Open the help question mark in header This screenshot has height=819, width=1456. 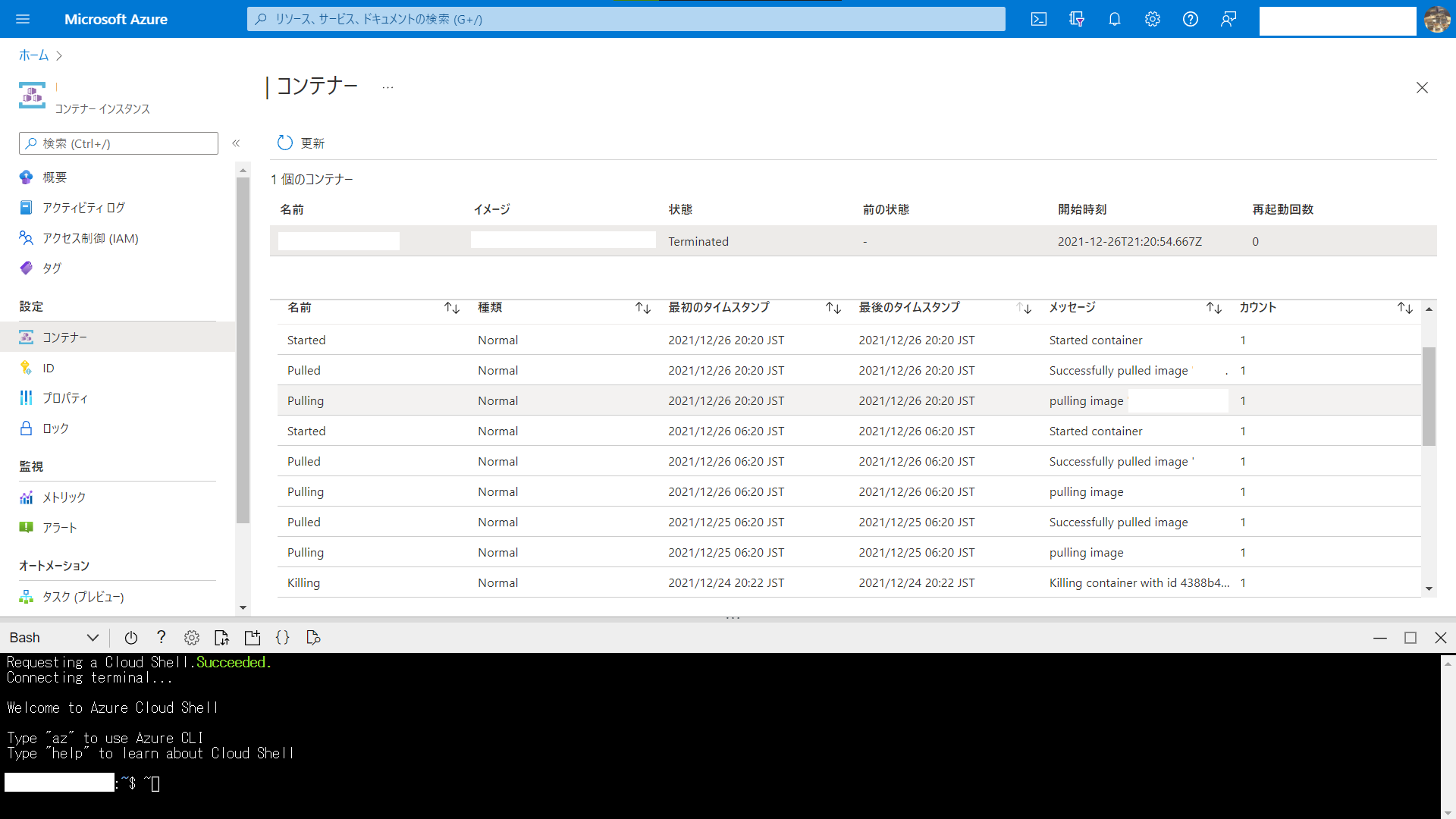(x=1191, y=19)
